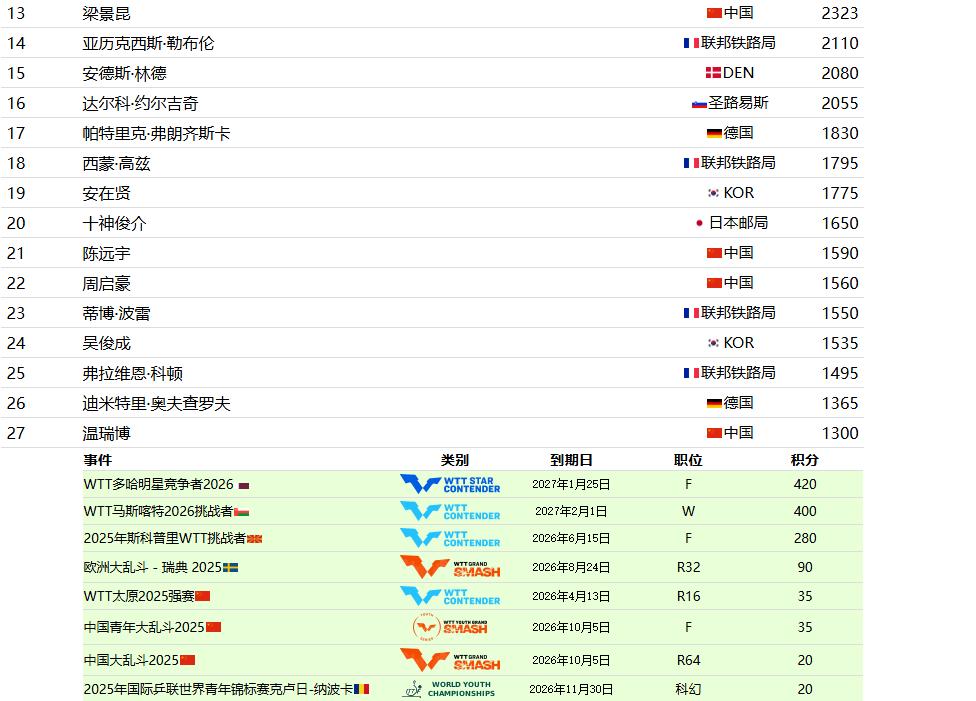The width and height of the screenshot is (976, 701).
Task: Open event 2025年斯科普里WTT挑战者
Action: click(x=165, y=538)
